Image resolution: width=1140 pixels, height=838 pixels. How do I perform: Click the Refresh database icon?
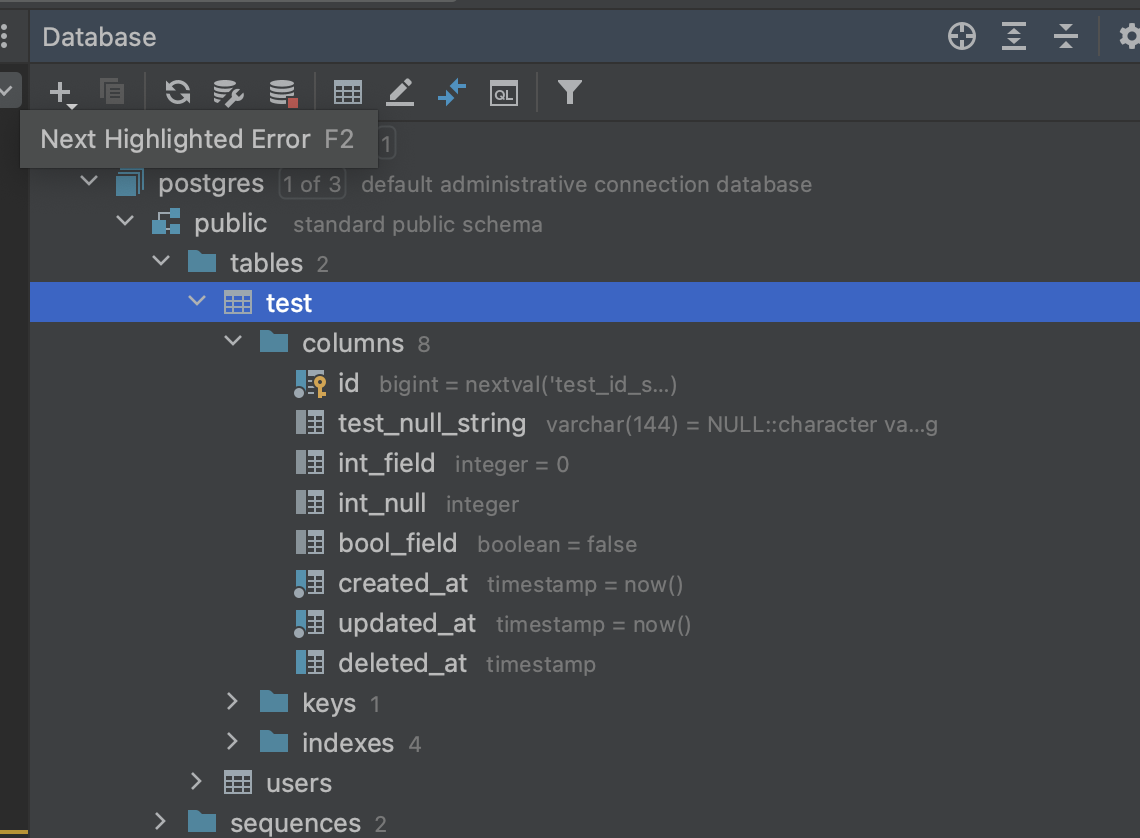pos(178,93)
